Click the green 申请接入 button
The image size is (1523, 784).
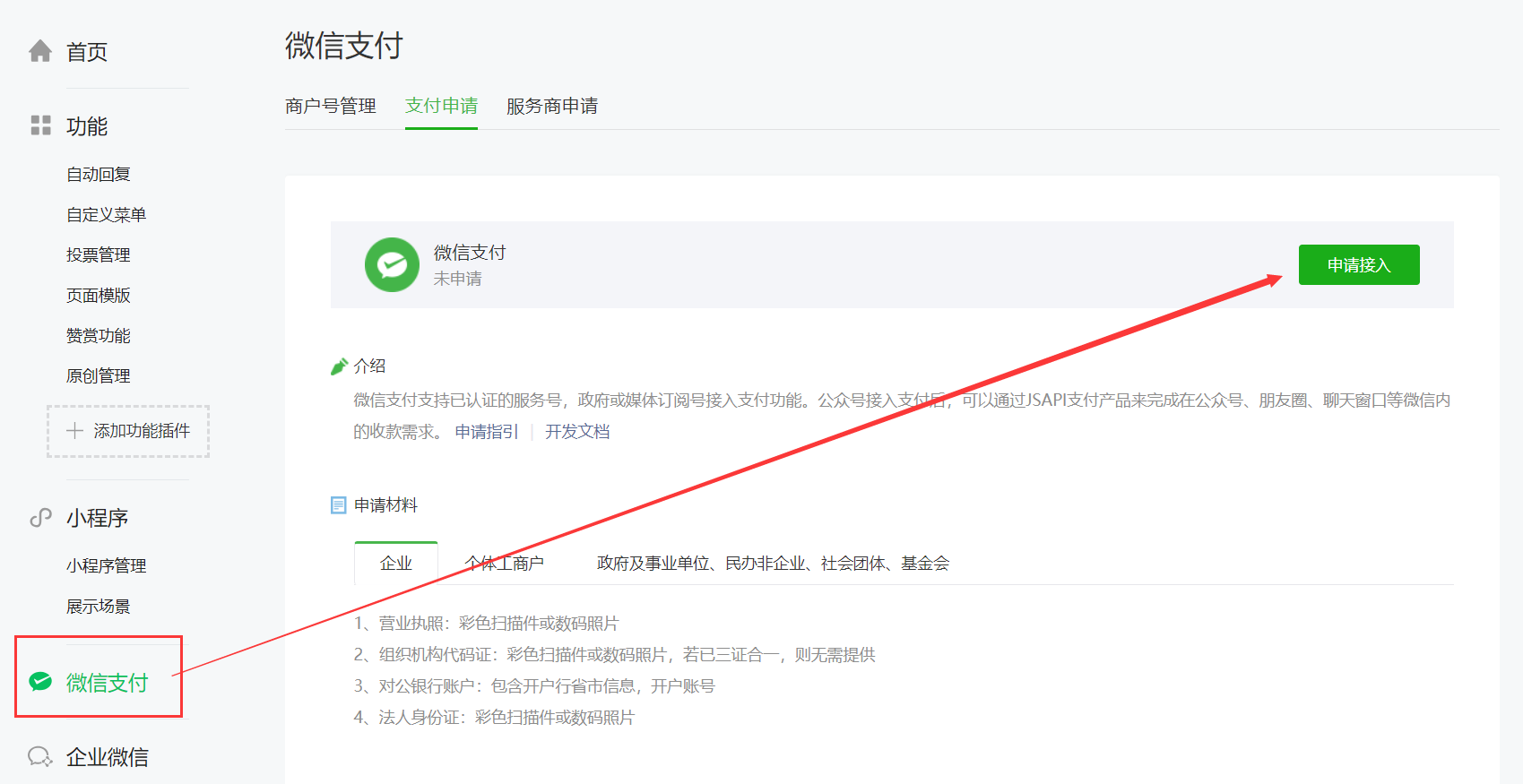pos(1359,264)
